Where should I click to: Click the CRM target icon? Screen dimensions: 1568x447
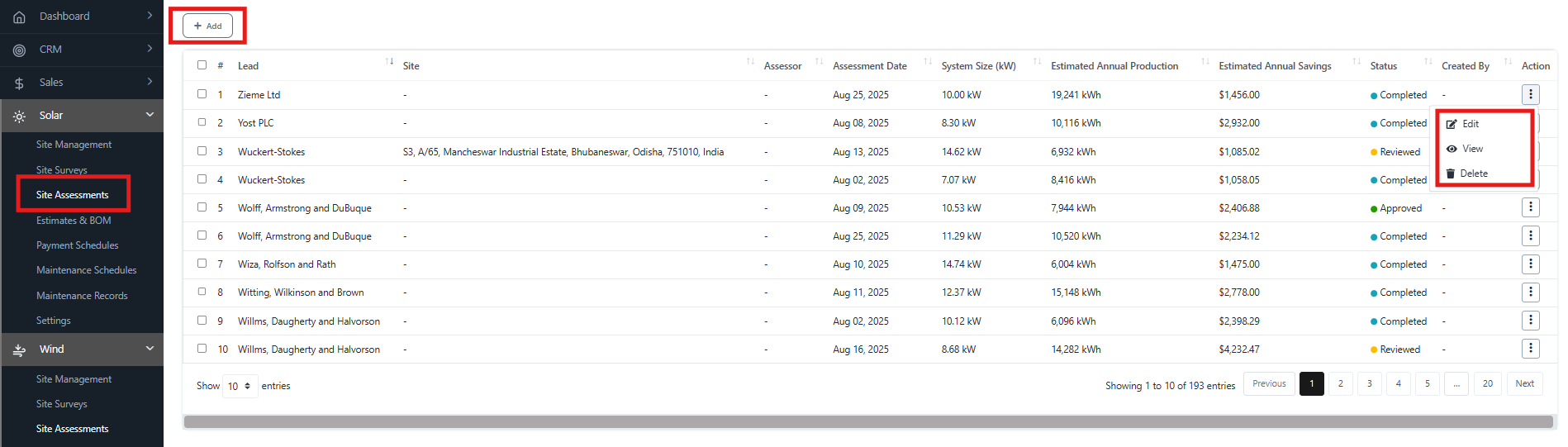click(x=19, y=50)
